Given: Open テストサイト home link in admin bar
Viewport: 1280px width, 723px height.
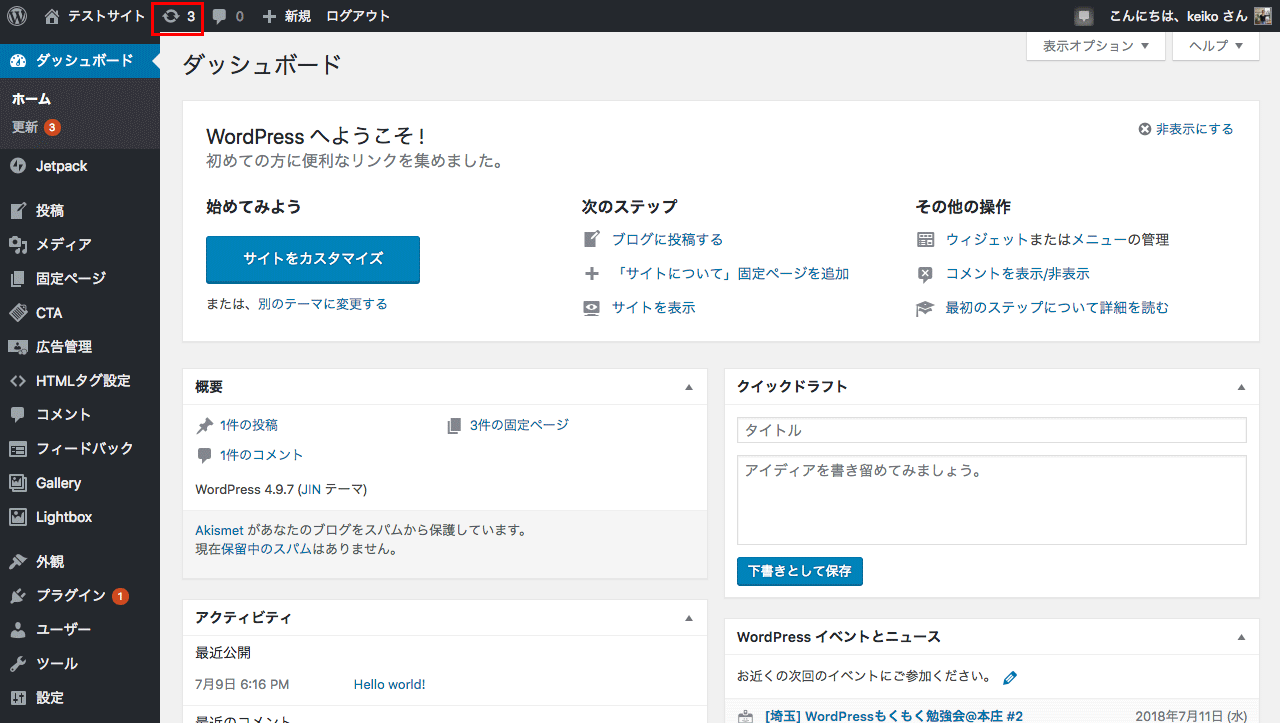Looking at the screenshot, I should coord(94,17).
